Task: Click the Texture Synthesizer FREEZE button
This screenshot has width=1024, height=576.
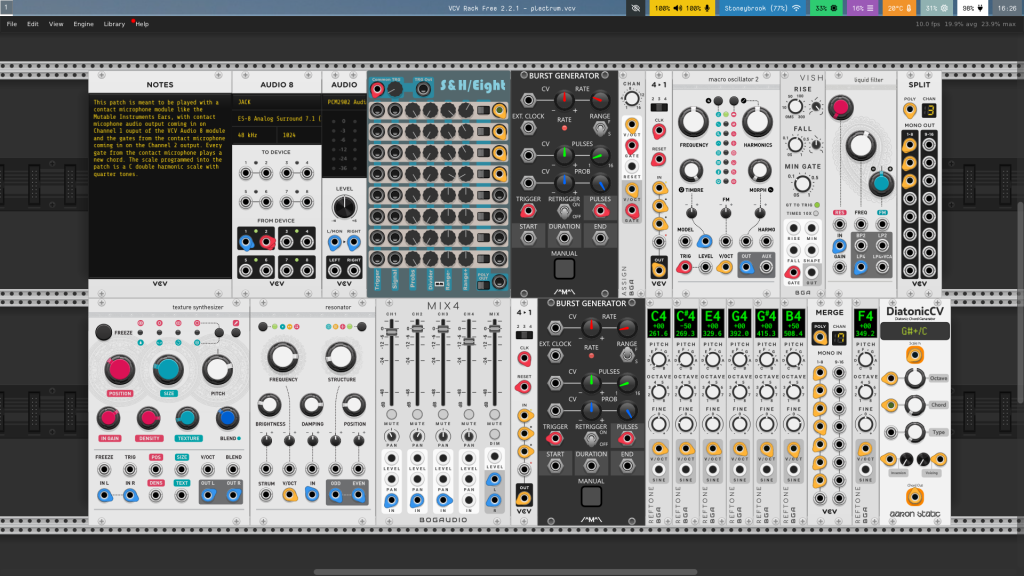Action: point(103,332)
